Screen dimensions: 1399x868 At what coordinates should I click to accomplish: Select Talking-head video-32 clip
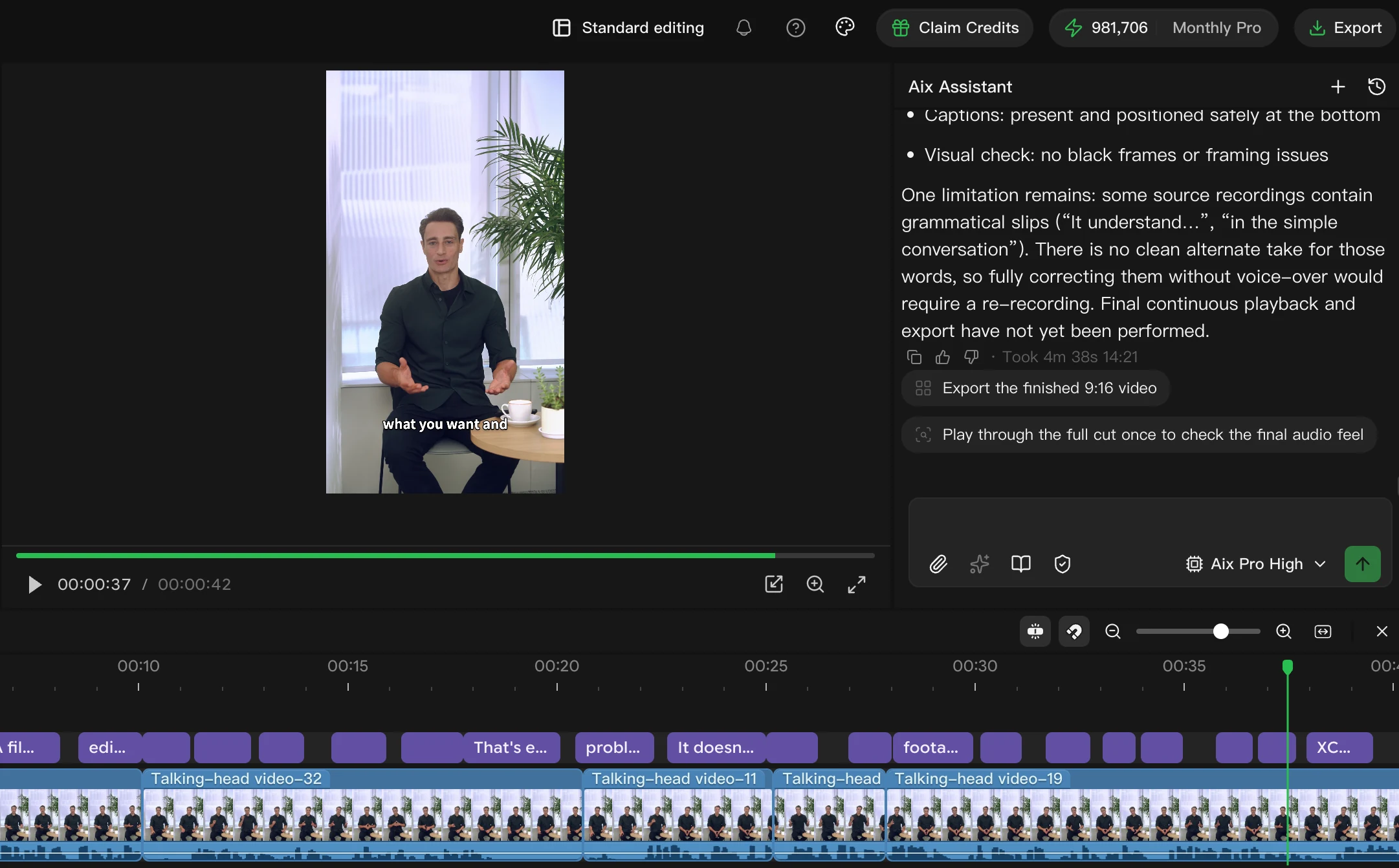(362, 814)
